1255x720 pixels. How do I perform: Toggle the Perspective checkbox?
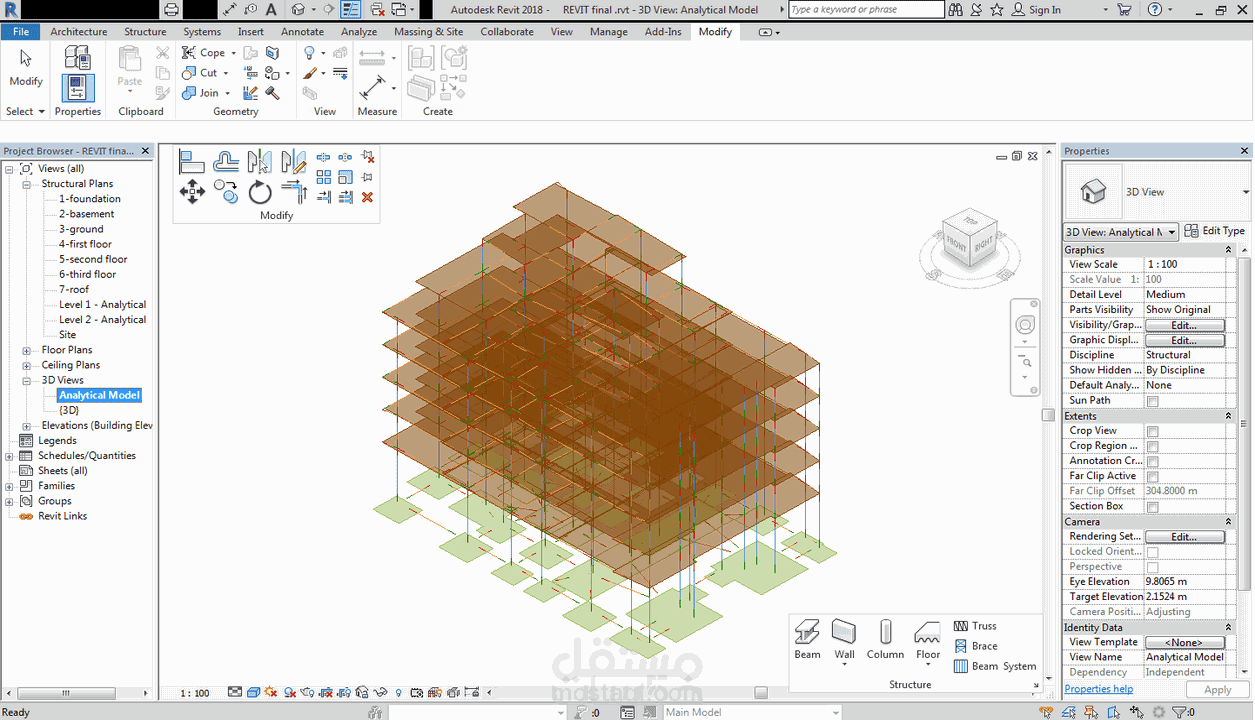pyautogui.click(x=1152, y=567)
